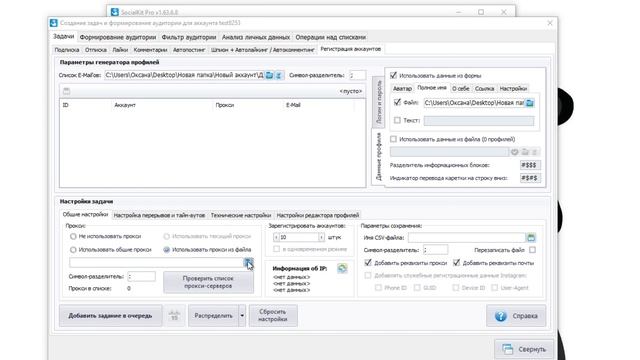Click the question mark icon on Справка
Image resolution: width=640 pixels, height=360 pixels.
point(500,316)
